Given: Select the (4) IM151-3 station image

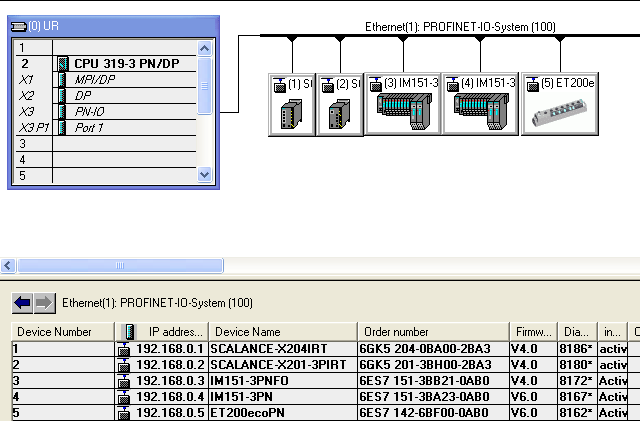Looking at the screenshot, I should [481, 111].
